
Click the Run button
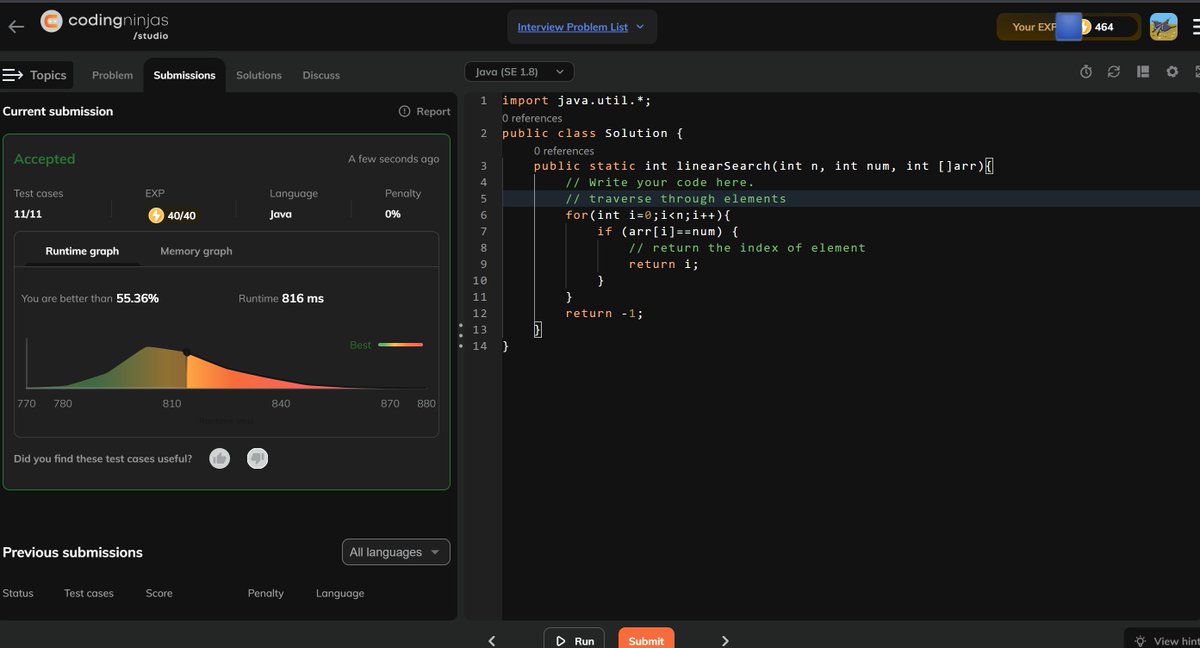574,640
